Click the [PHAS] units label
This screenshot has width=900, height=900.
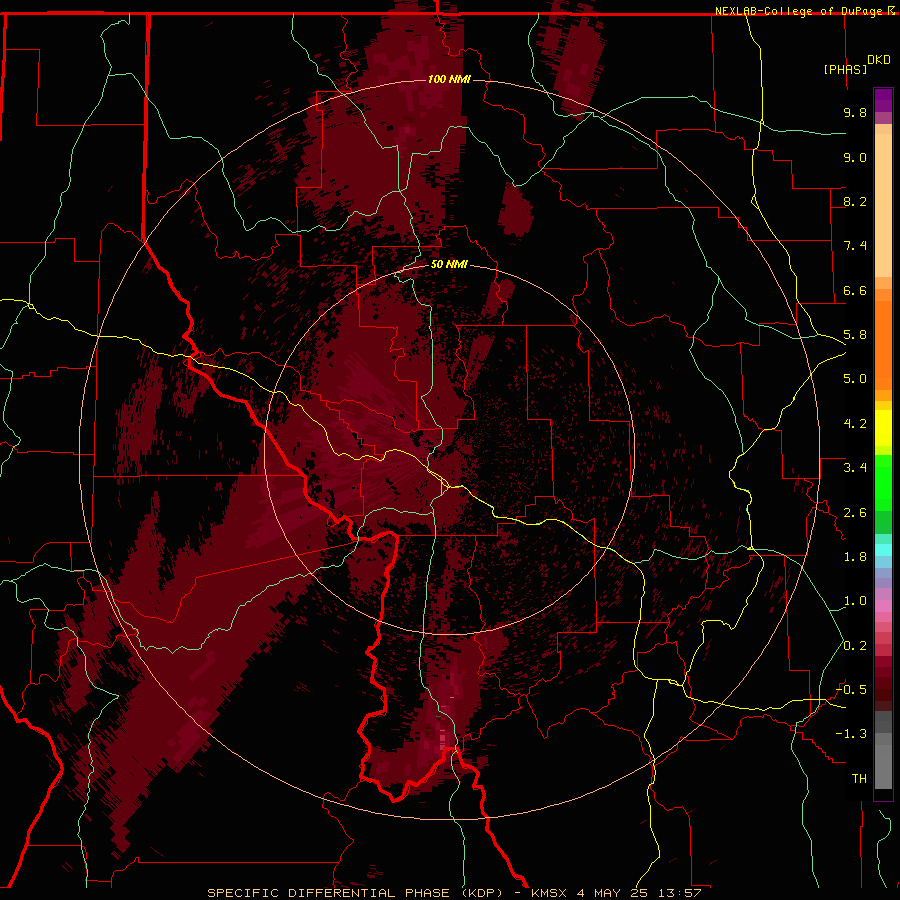click(x=845, y=69)
